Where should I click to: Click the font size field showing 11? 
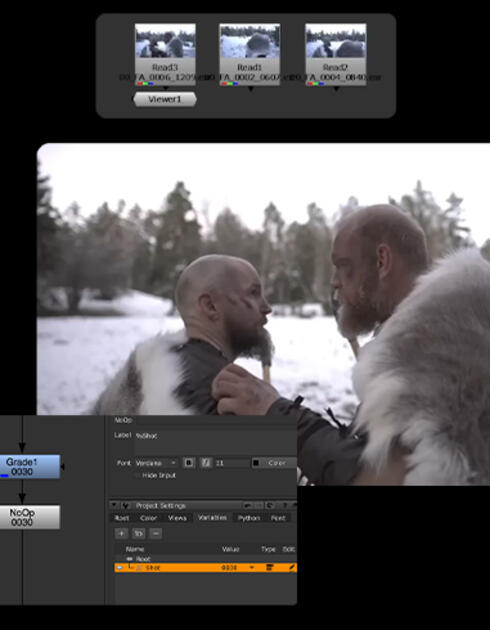pyautogui.click(x=232, y=463)
